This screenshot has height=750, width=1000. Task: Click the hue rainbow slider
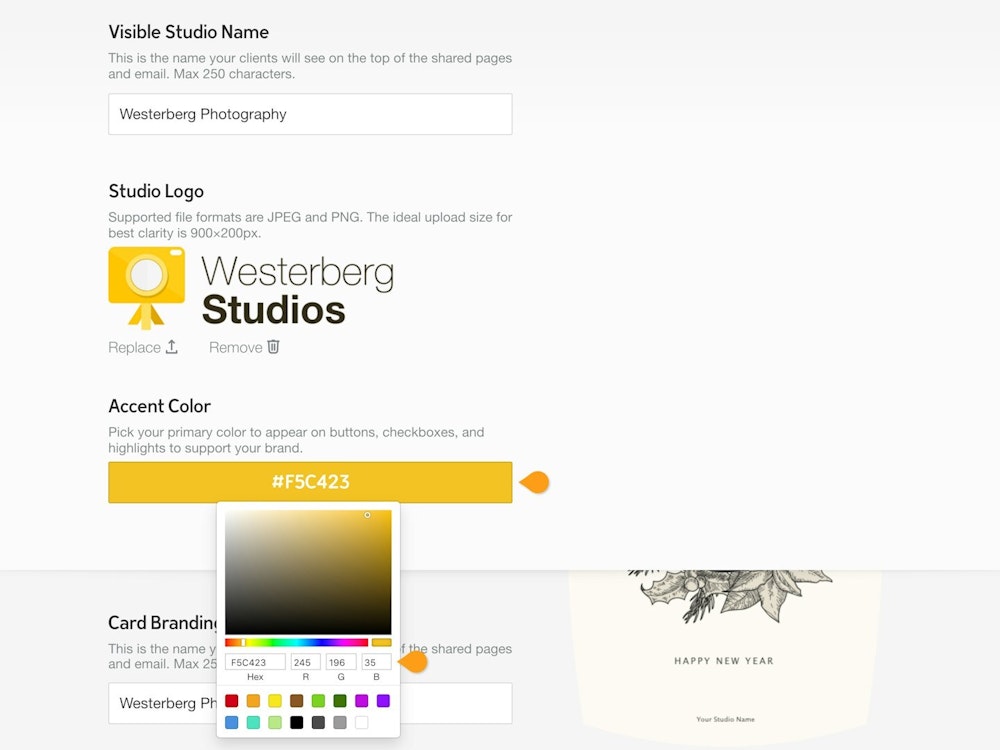(x=296, y=642)
